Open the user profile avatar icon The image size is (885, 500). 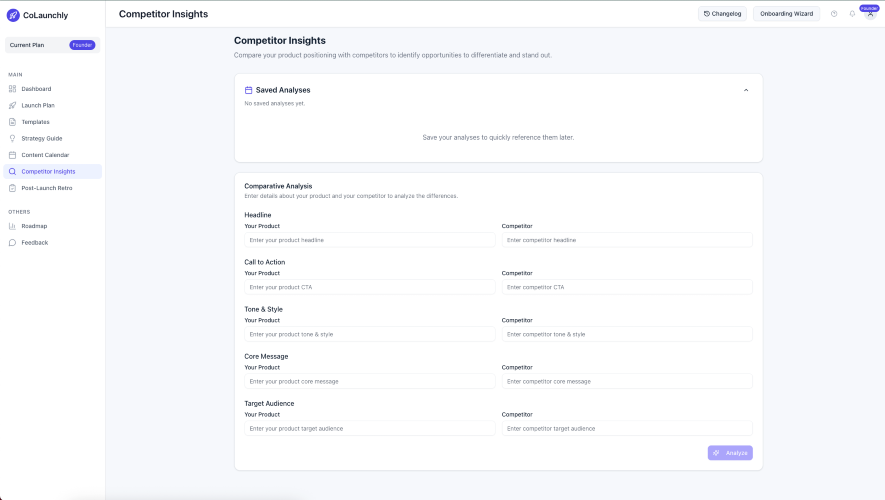coord(870,14)
